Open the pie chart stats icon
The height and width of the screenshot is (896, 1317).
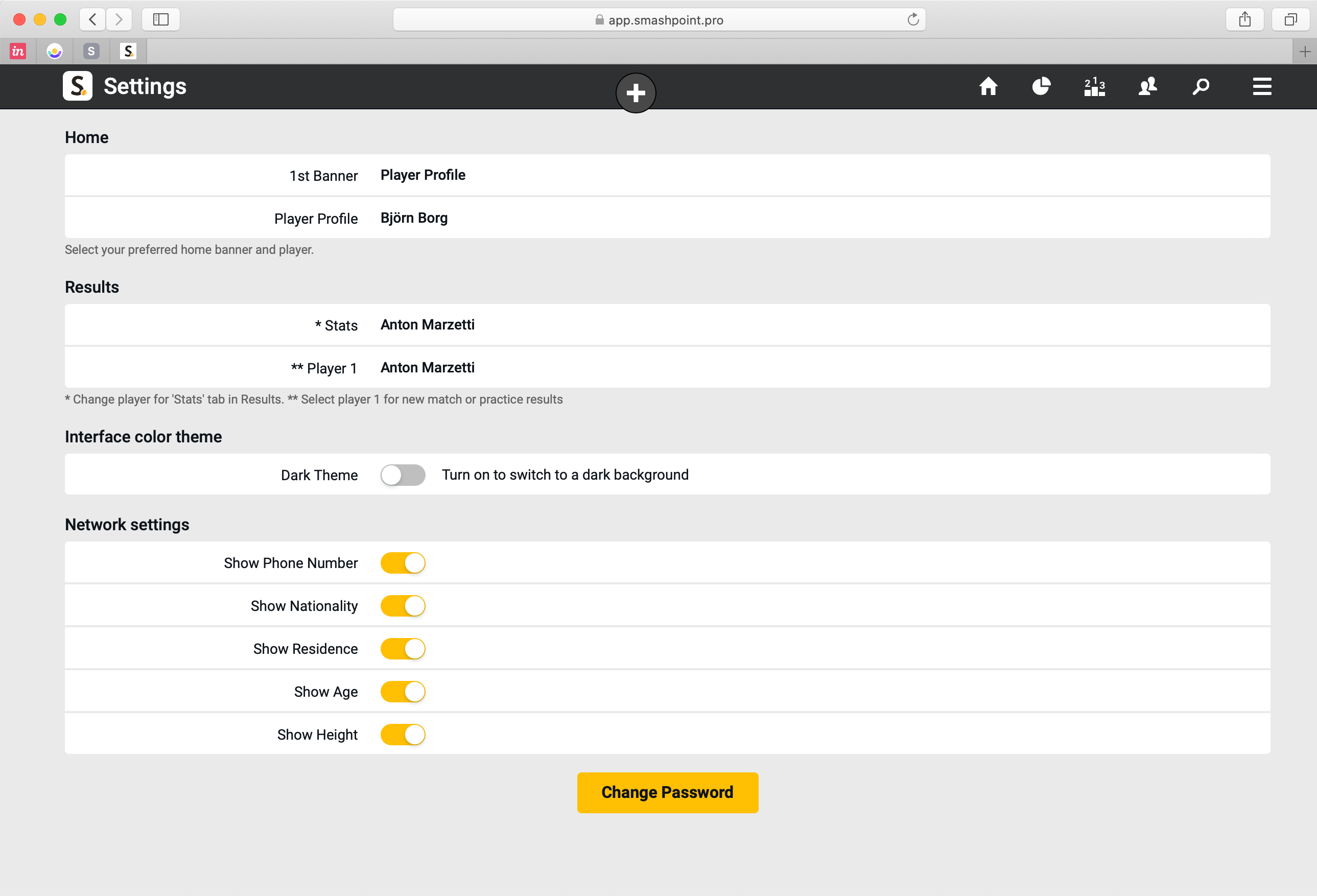[x=1041, y=86]
